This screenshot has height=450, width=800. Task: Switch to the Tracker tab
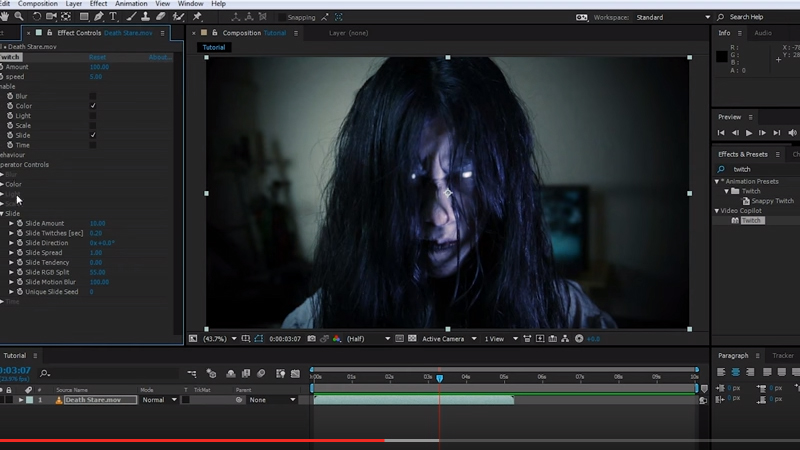tap(782, 355)
